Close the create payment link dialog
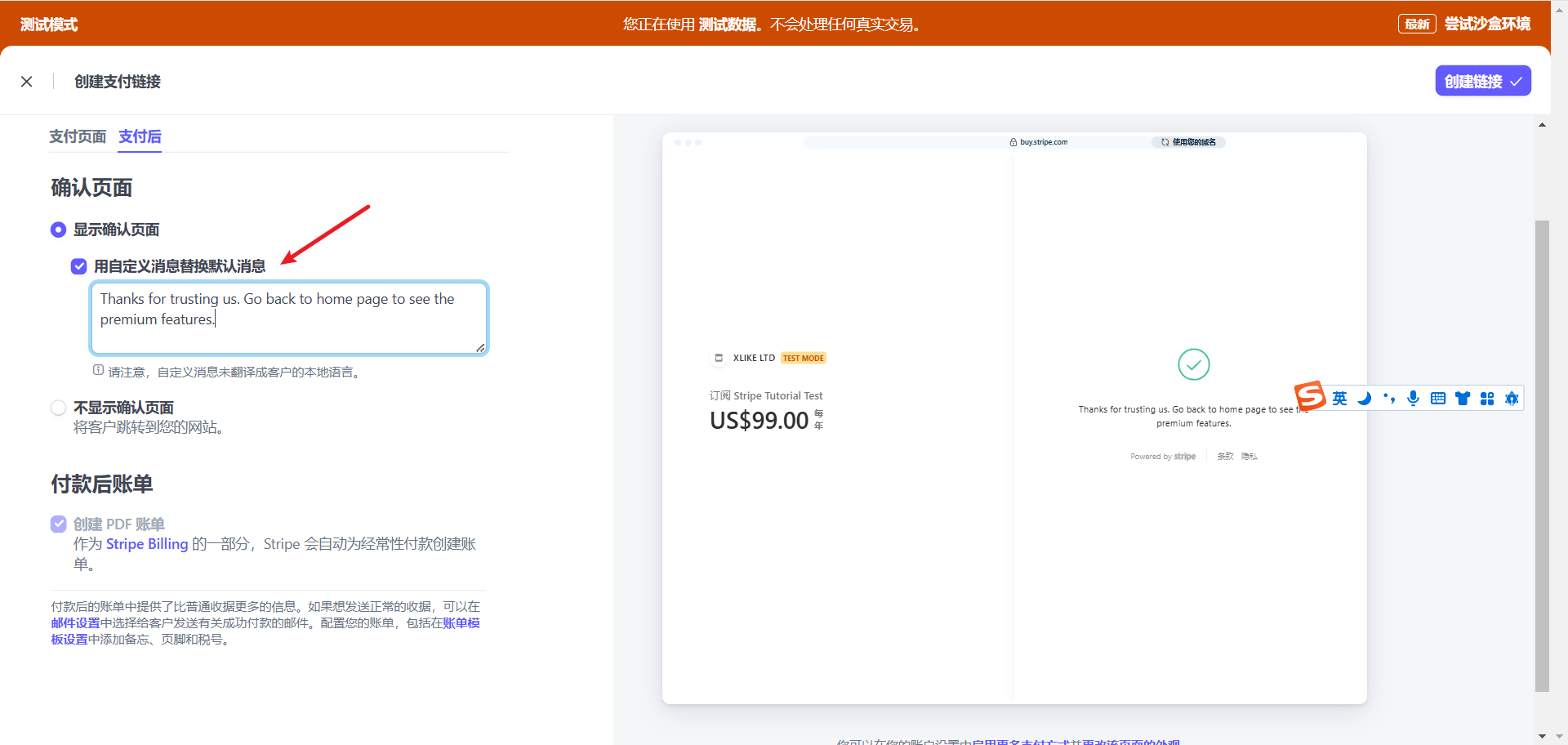Viewport: 1568px width, 745px height. coord(27,82)
